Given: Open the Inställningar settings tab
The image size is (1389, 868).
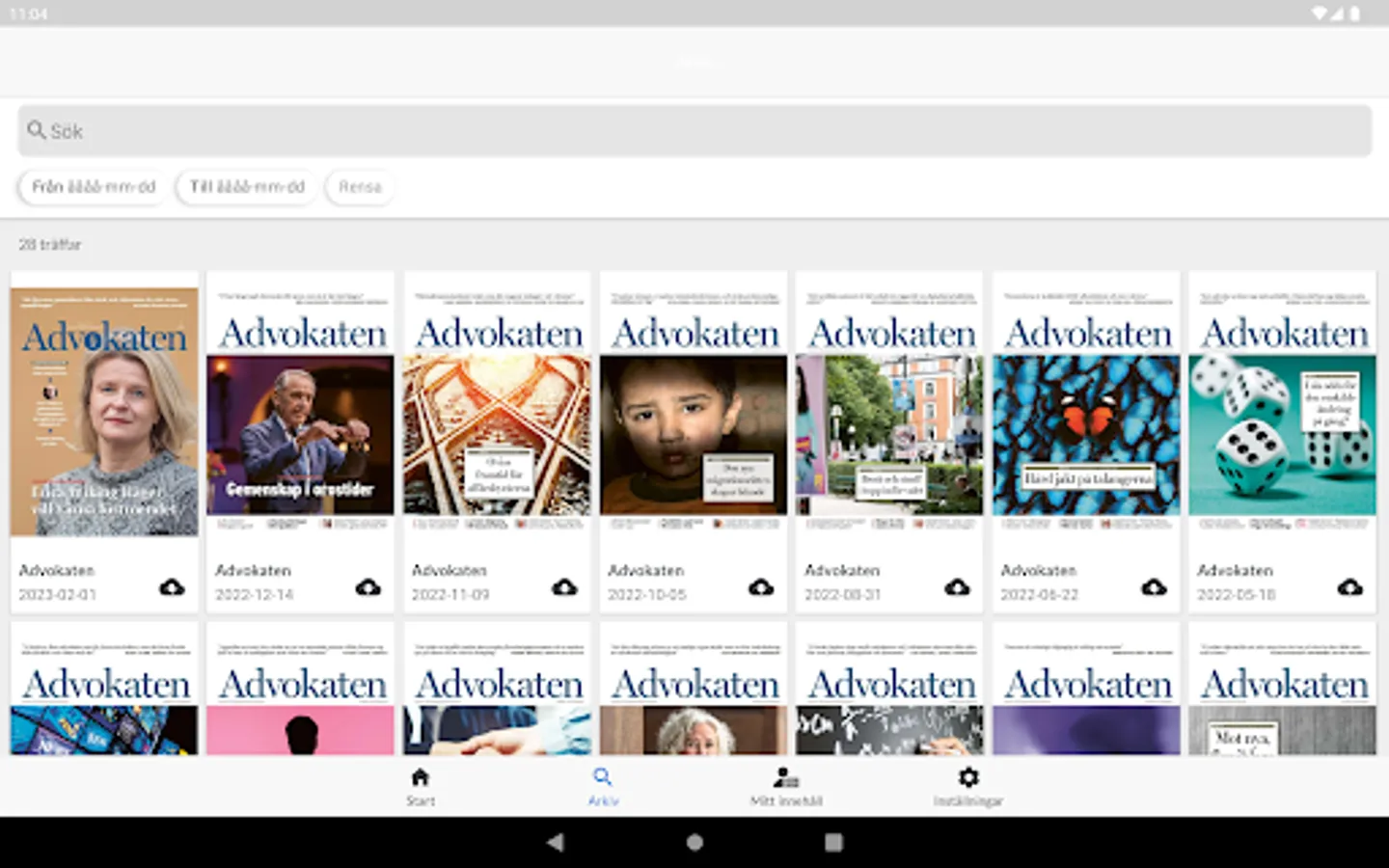Looking at the screenshot, I should (x=968, y=786).
